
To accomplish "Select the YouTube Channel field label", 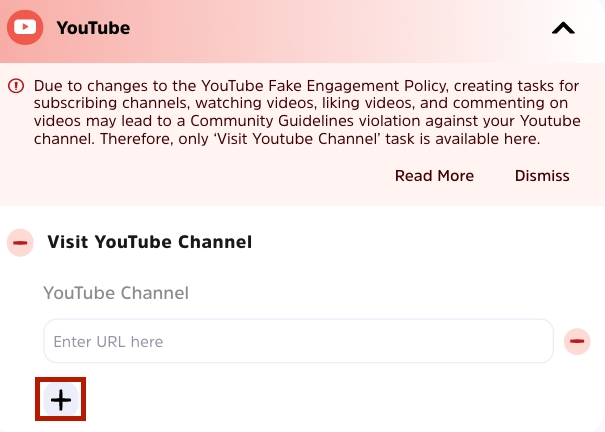I will click(x=116, y=293).
